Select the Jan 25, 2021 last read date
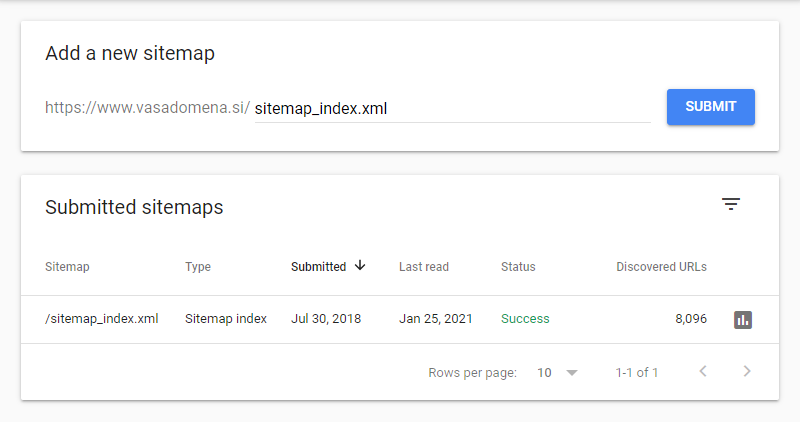 [x=436, y=319]
